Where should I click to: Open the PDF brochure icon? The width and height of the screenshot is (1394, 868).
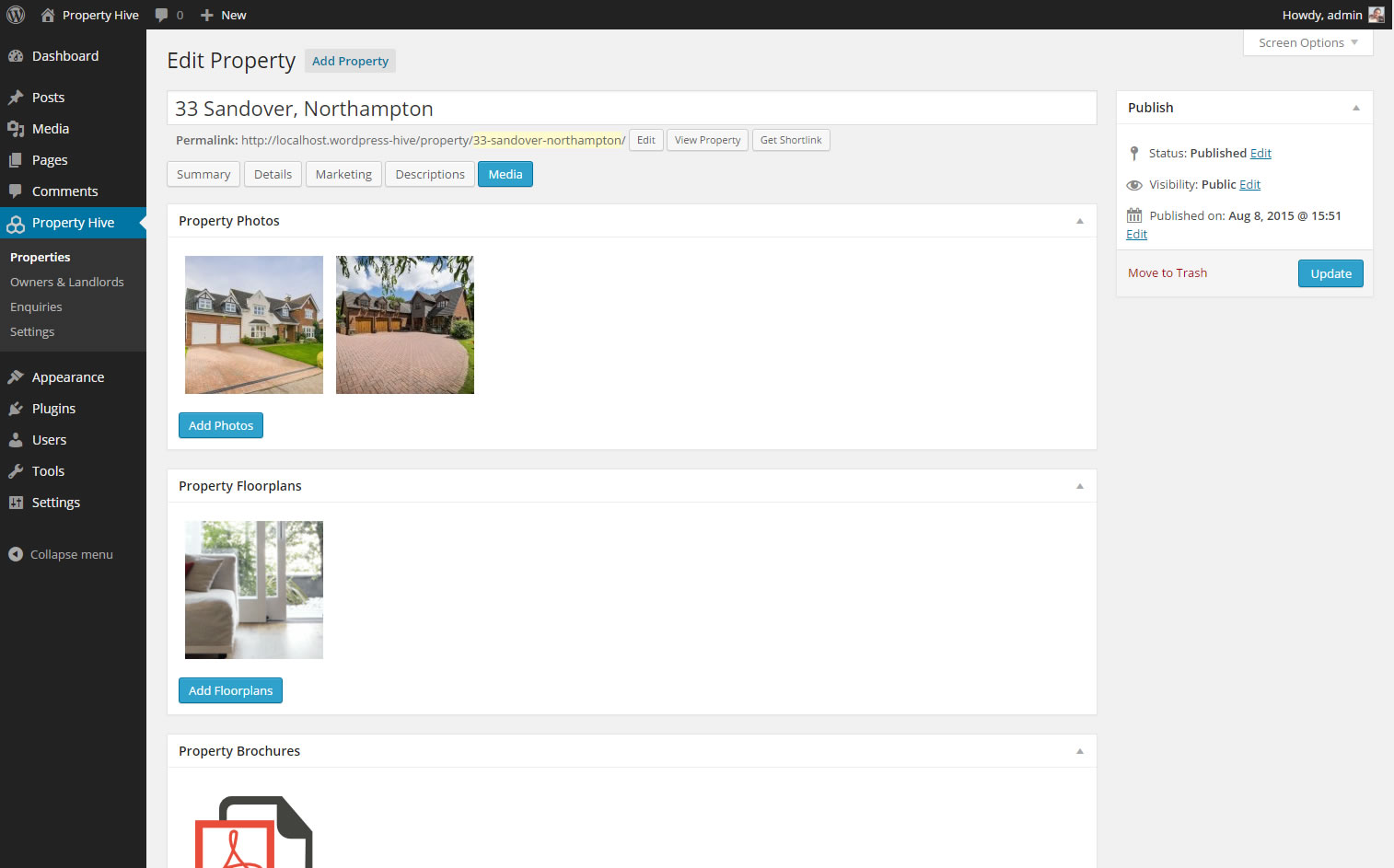click(x=253, y=832)
